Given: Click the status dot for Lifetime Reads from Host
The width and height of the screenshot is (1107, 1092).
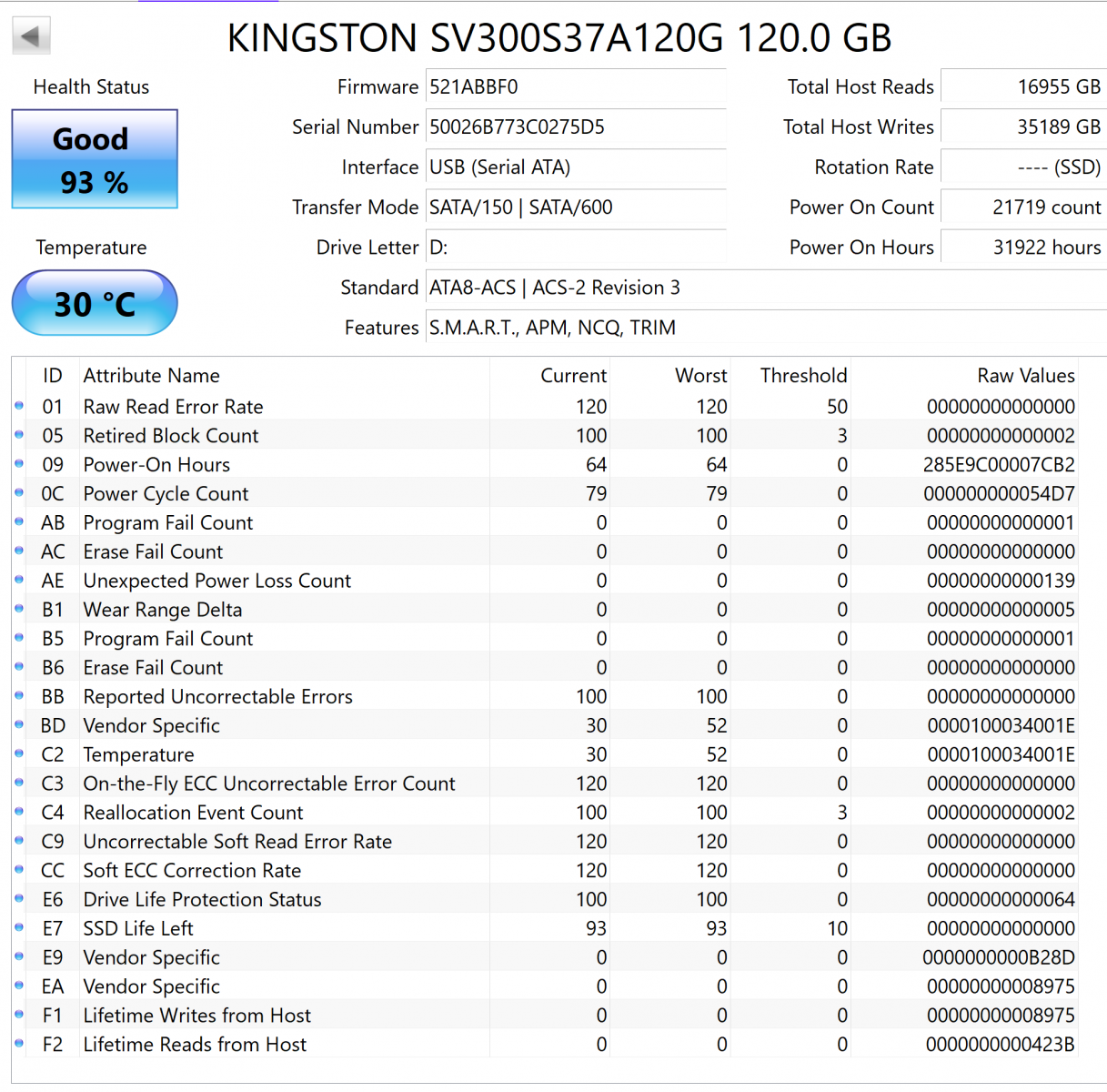Looking at the screenshot, I should coord(19,1044).
